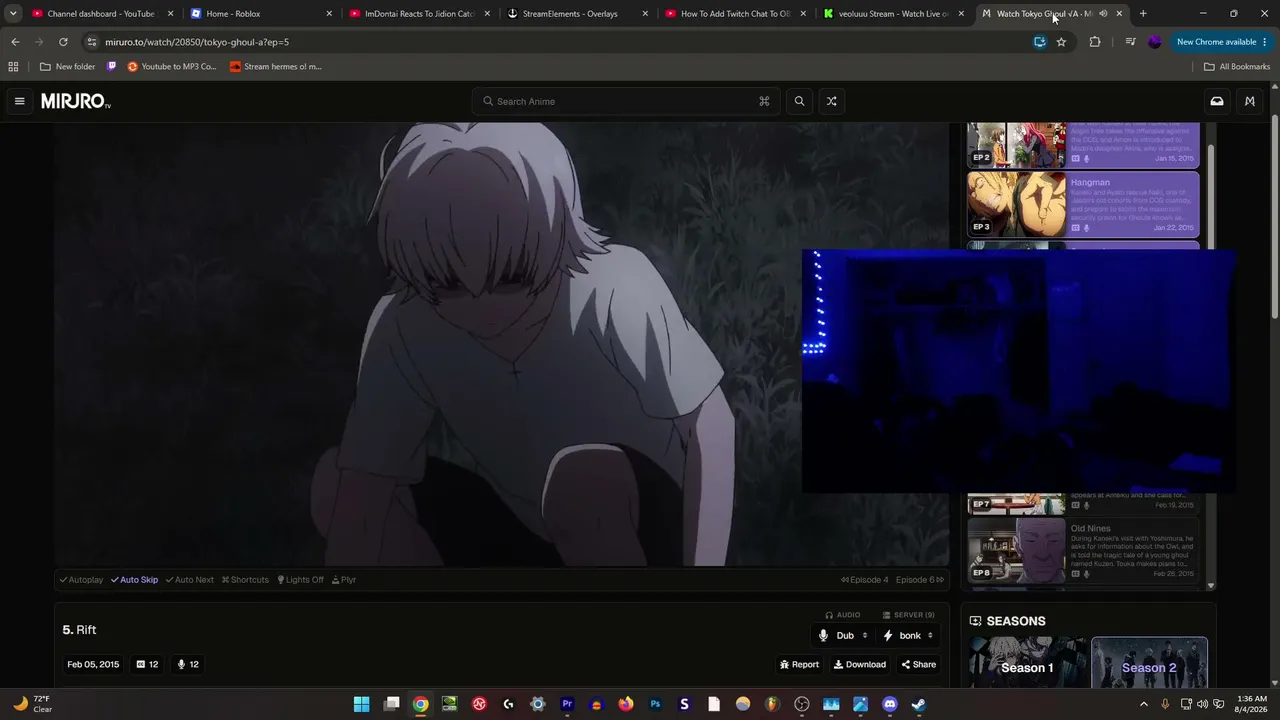
Task: Toggle the Autoplay option
Action: 81,580
